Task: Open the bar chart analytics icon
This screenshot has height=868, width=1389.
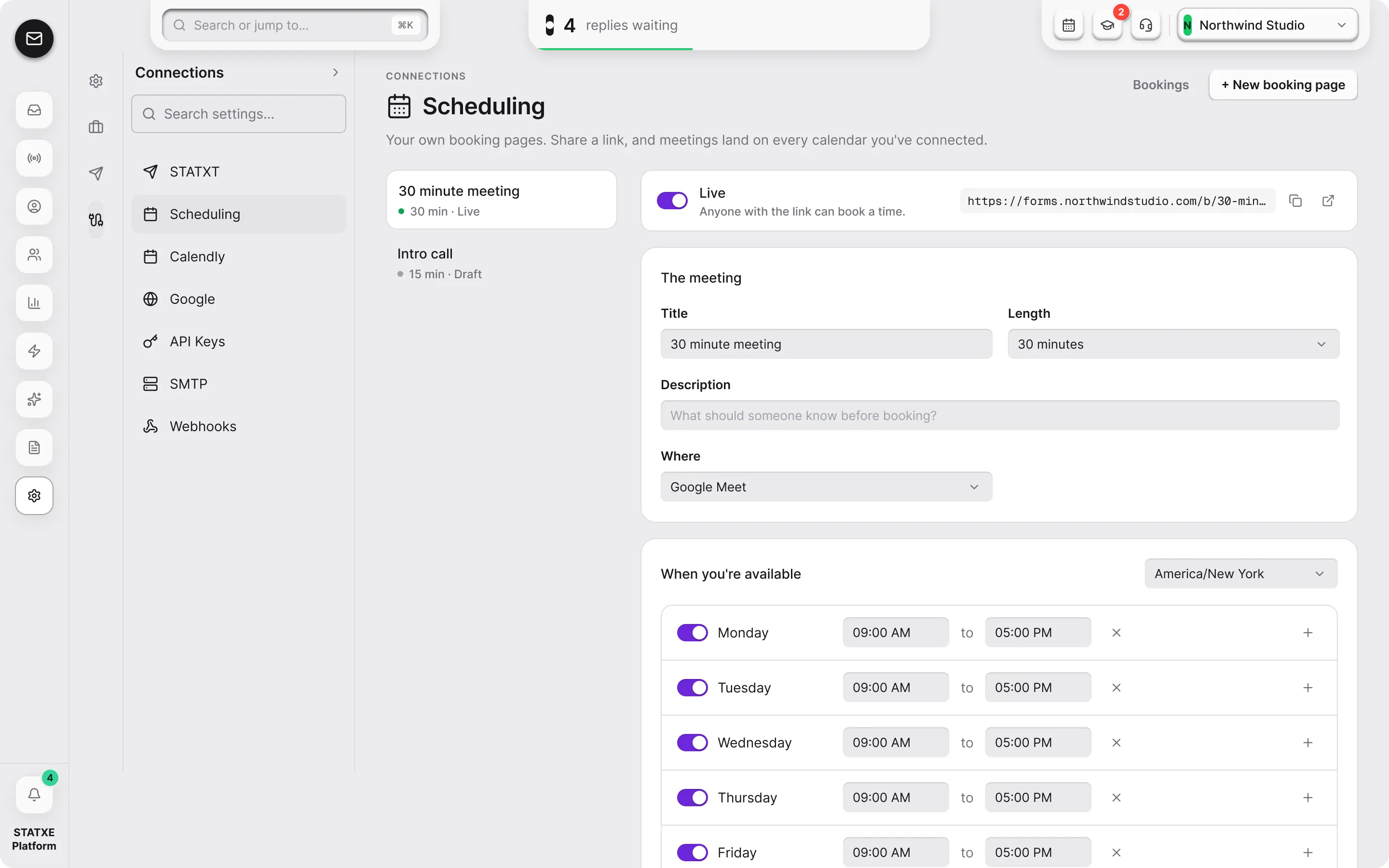Action: [x=34, y=302]
